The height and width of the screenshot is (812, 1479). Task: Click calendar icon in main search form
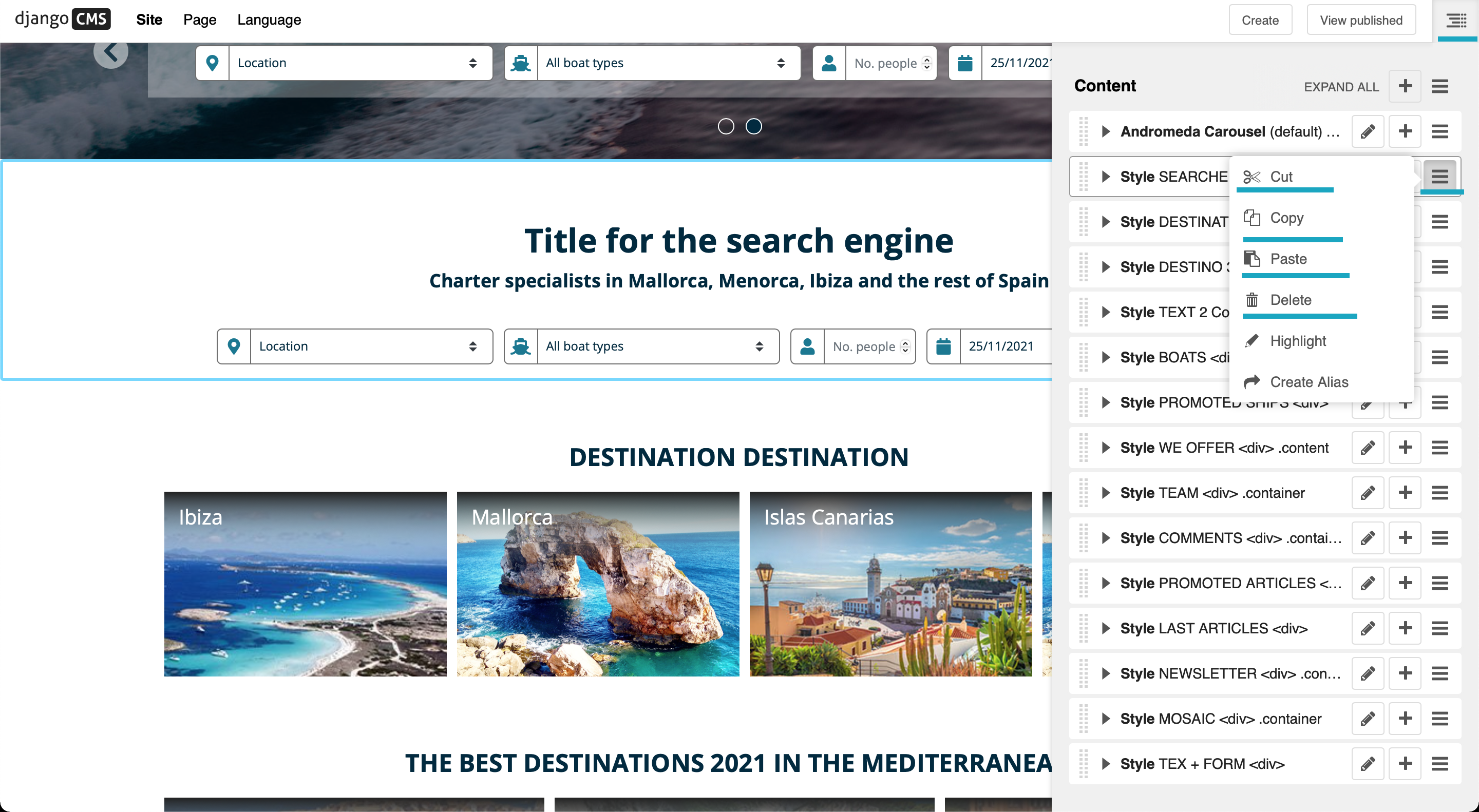(x=943, y=346)
